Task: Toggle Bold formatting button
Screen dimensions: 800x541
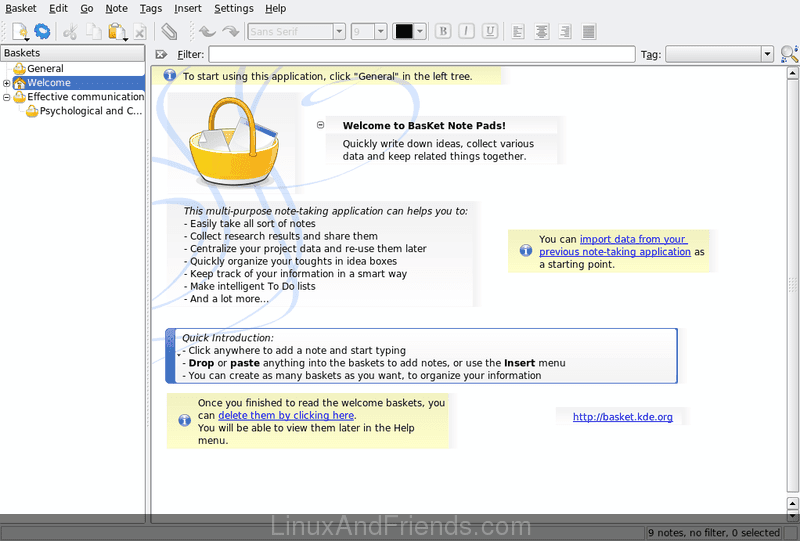Action: 443,32
